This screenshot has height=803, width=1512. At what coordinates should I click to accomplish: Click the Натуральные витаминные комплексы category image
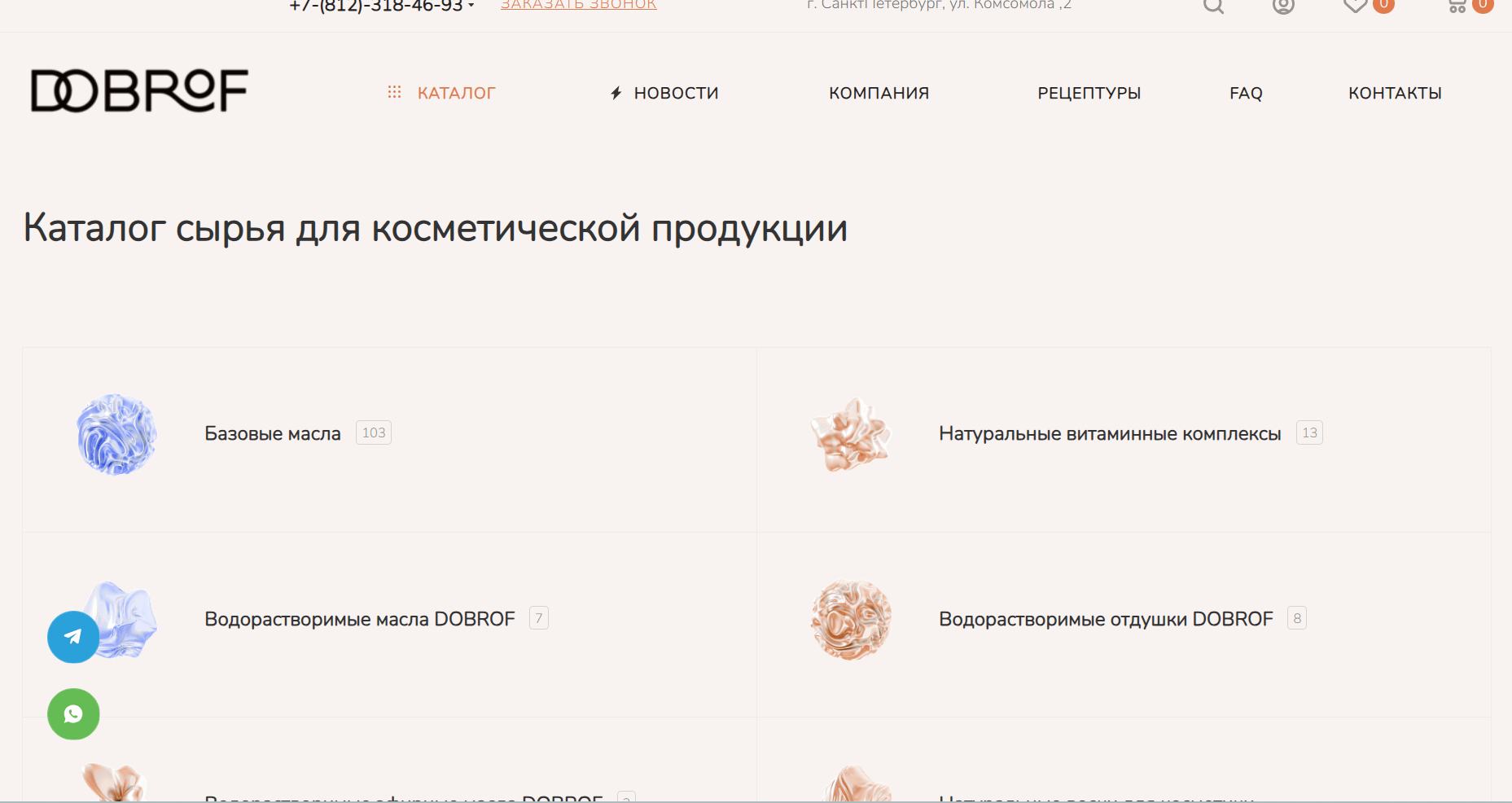pyautogui.click(x=851, y=434)
